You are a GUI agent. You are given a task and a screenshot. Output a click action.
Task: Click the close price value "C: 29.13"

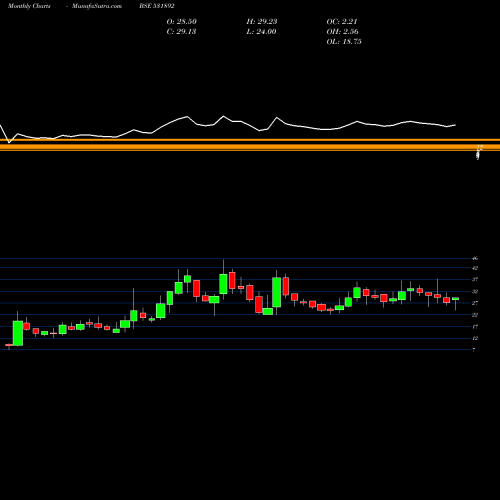point(181,32)
